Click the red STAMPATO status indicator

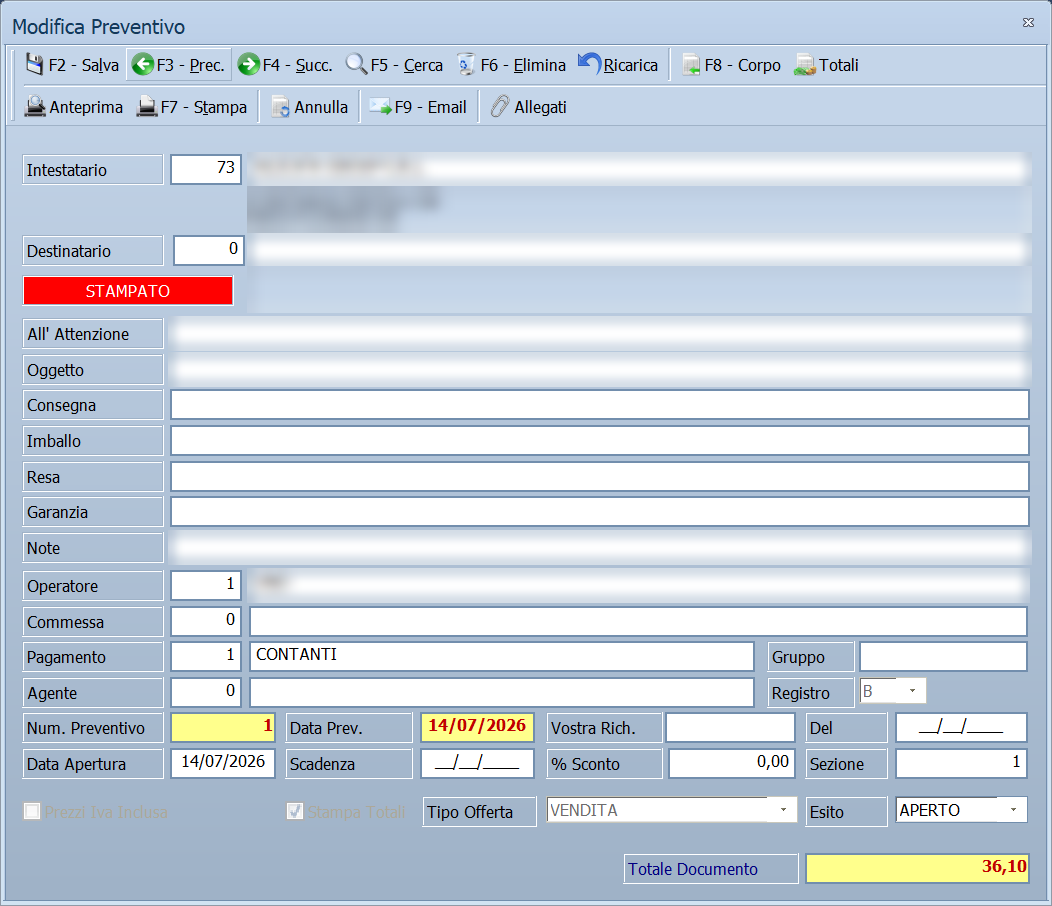click(128, 291)
